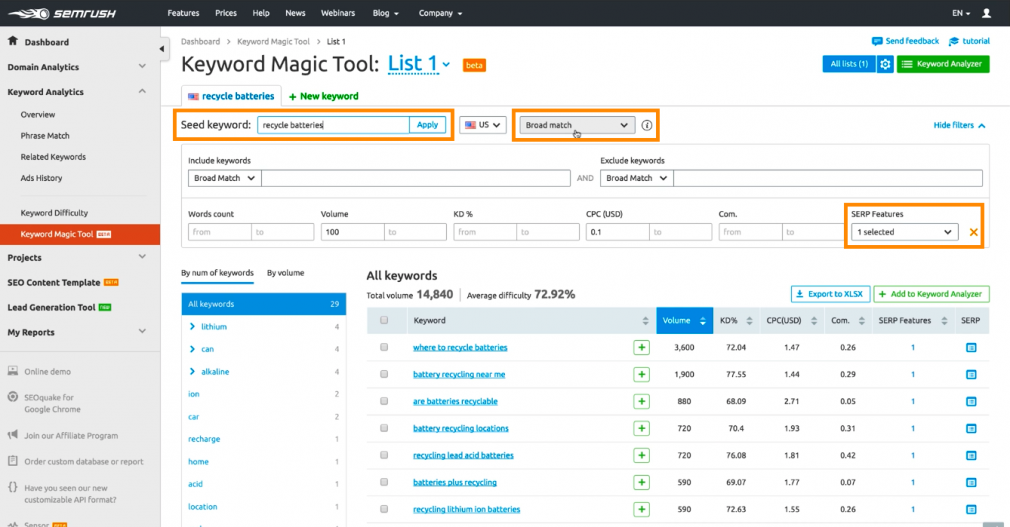
Task: Add a New keyword tab
Action: (x=323, y=96)
